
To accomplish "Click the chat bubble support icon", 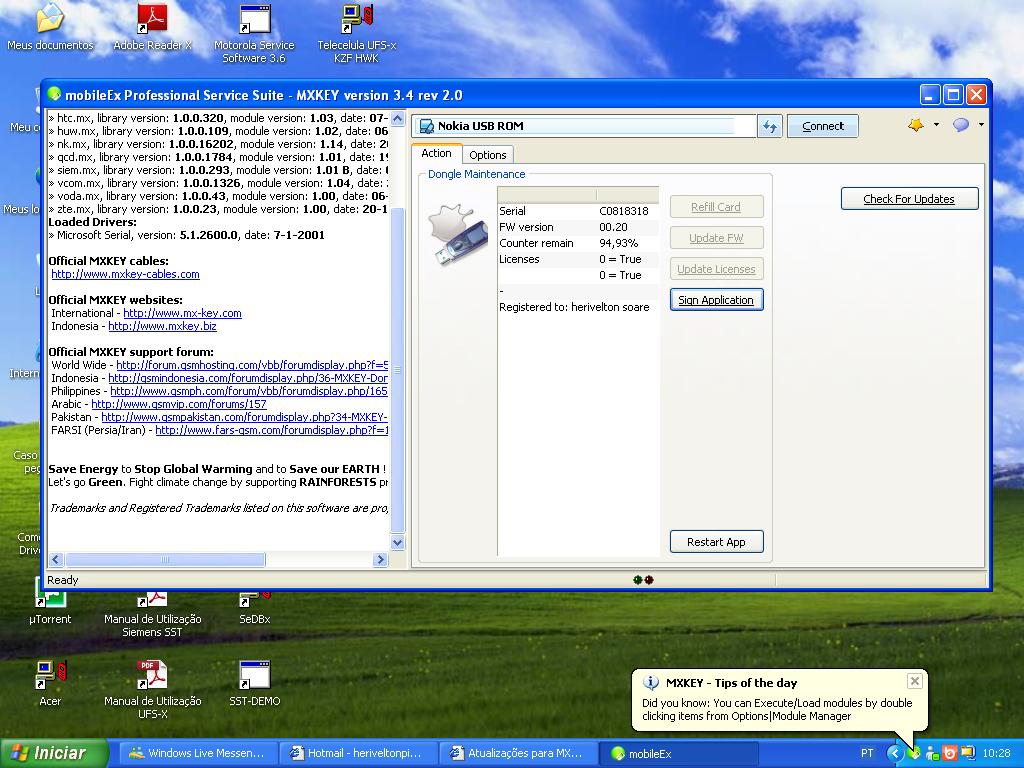I will (x=961, y=125).
